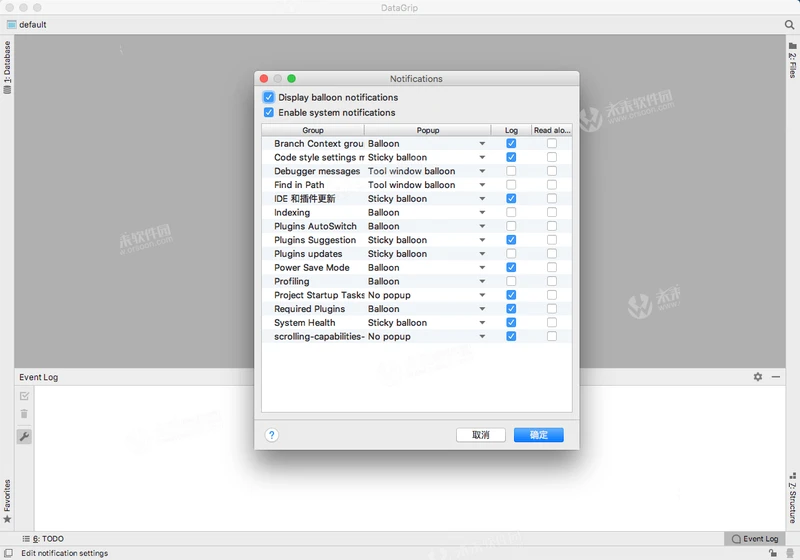The height and width of the screenshot is (560, 800).
Task: Enable Log for Debugger messages
Action: point(511,171)
